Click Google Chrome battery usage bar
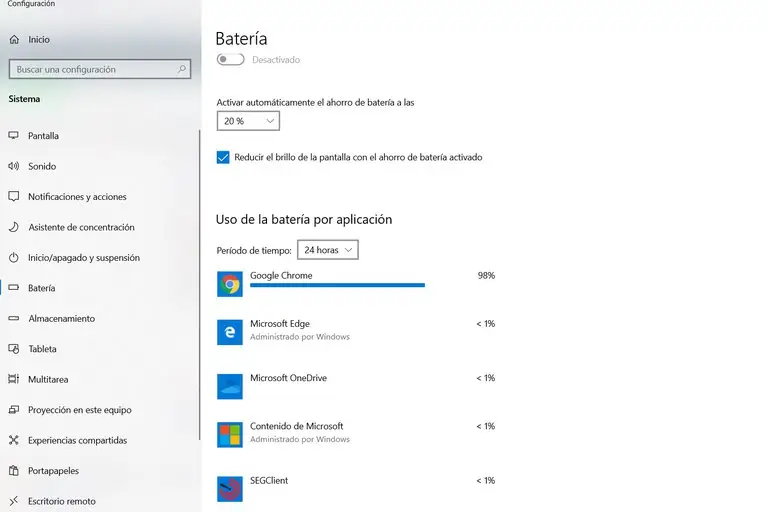768x512 pixels. pos(337,285)
